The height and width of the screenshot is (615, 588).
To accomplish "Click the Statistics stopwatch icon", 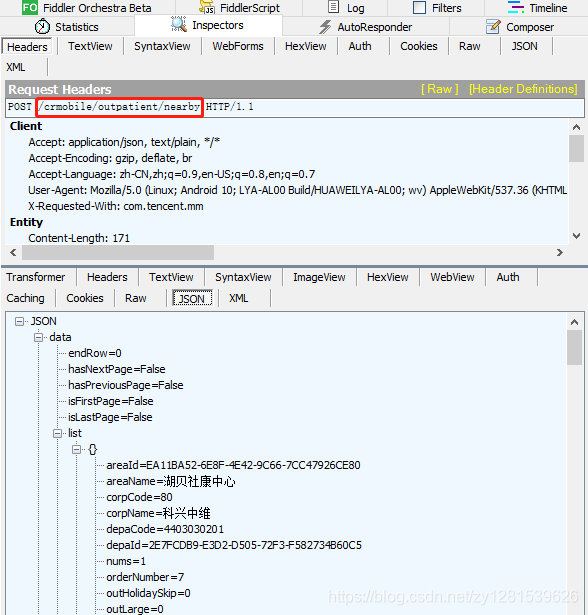I will [x=42, y=26].
